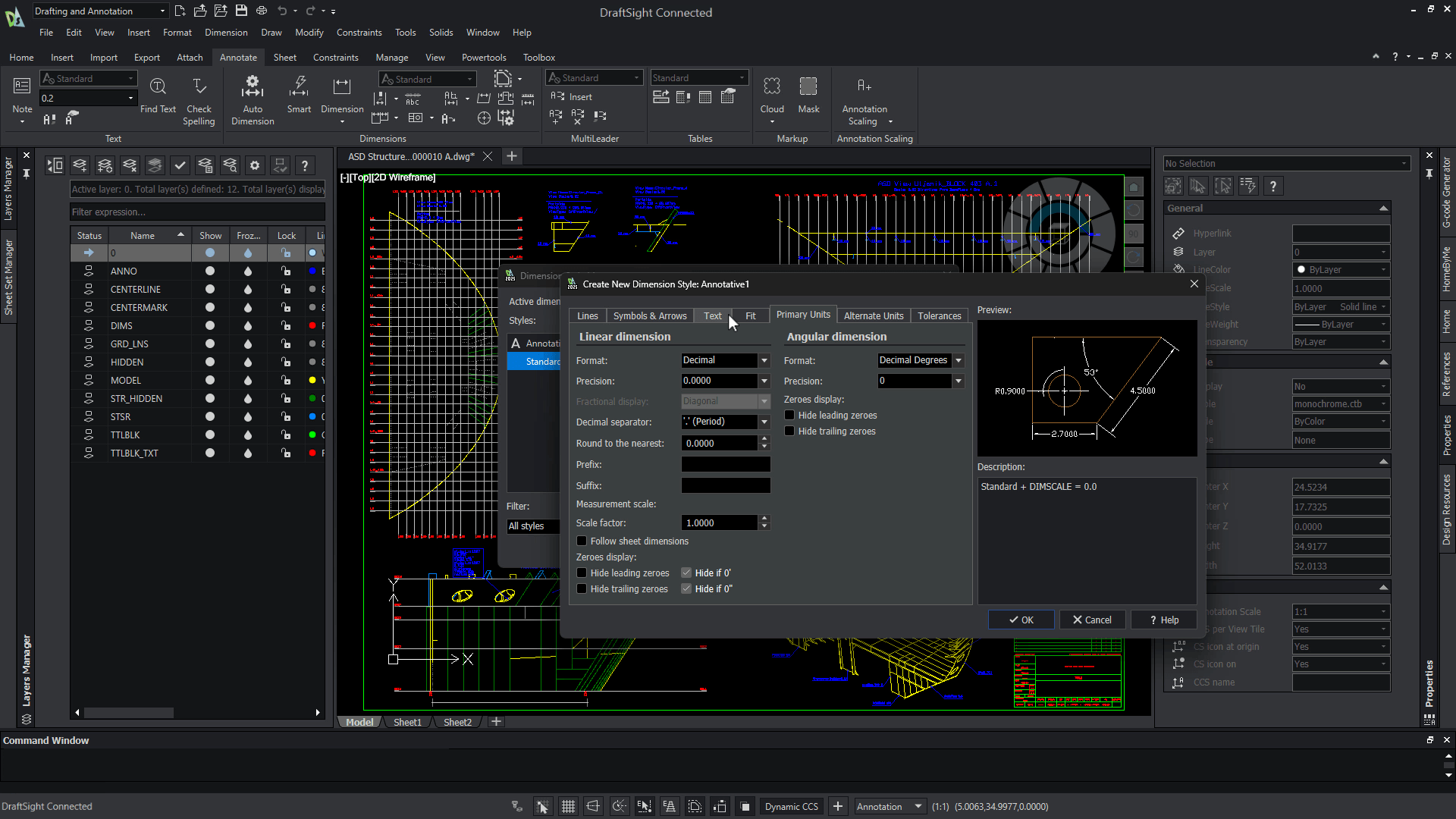This screenshot has height=819, width=1456.
Task: Click the DIMS layer red color swatch
Action: [x=312, y=326]
